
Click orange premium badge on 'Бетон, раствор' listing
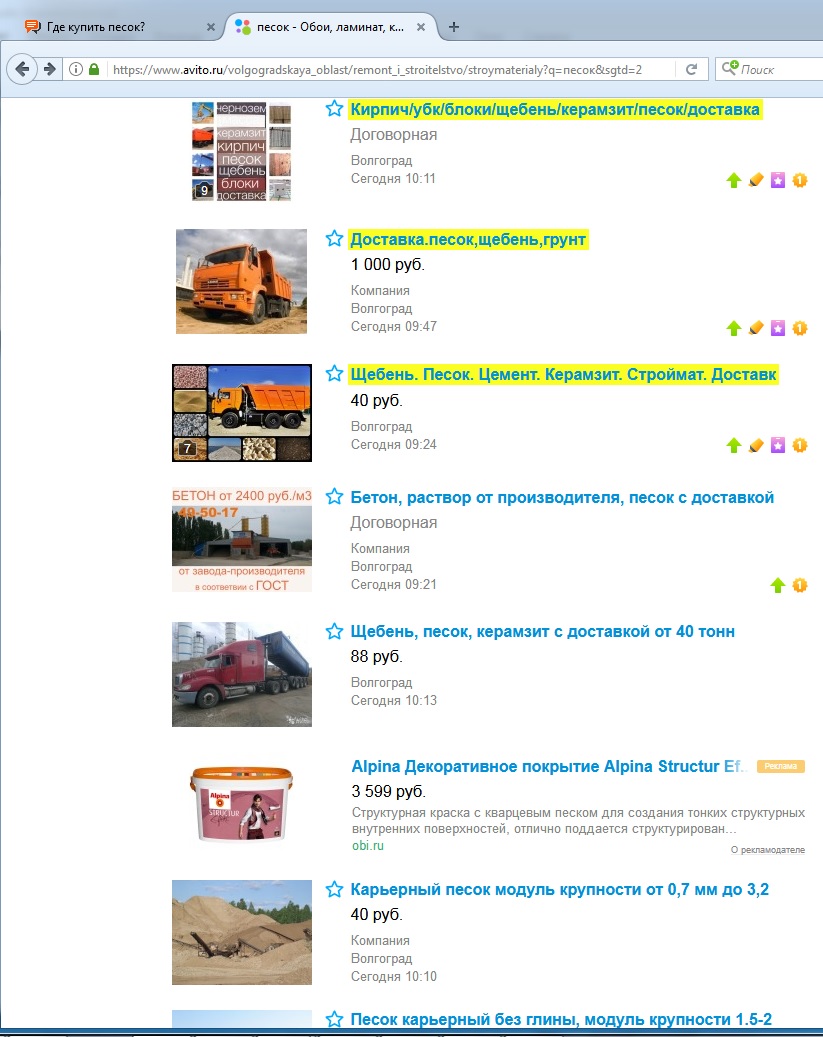coord(800,585)
